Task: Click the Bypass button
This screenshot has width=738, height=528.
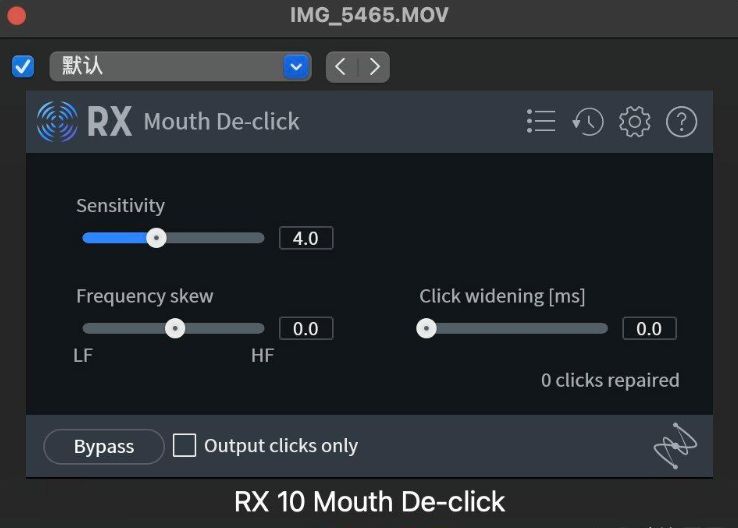Action: 104,447
